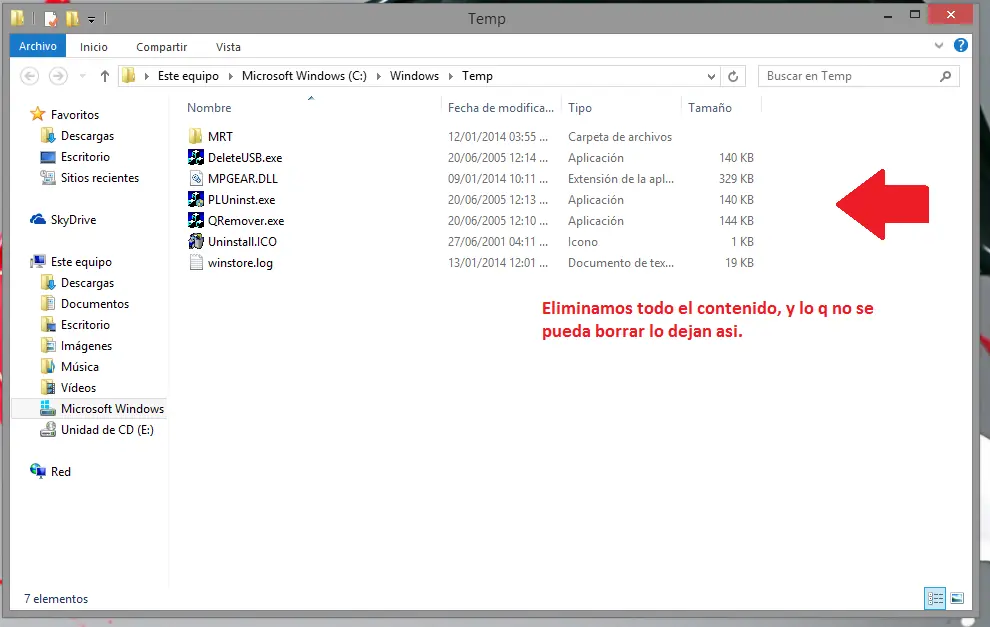Viewport: 990px width, 627px height.
Task: Switch to details view in status bar
Action: click(935, 598)
